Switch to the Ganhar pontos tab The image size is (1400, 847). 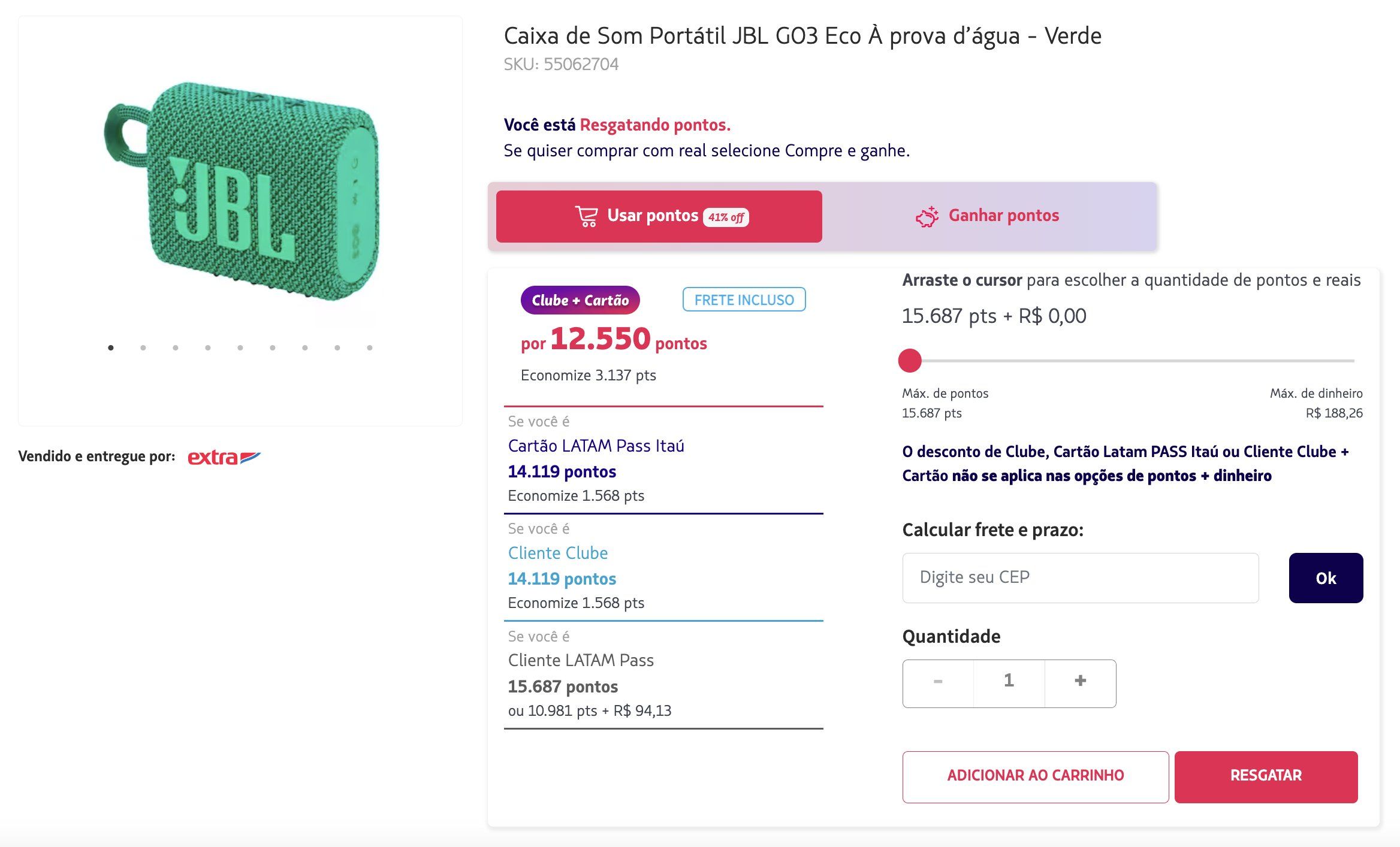(988, 216)
